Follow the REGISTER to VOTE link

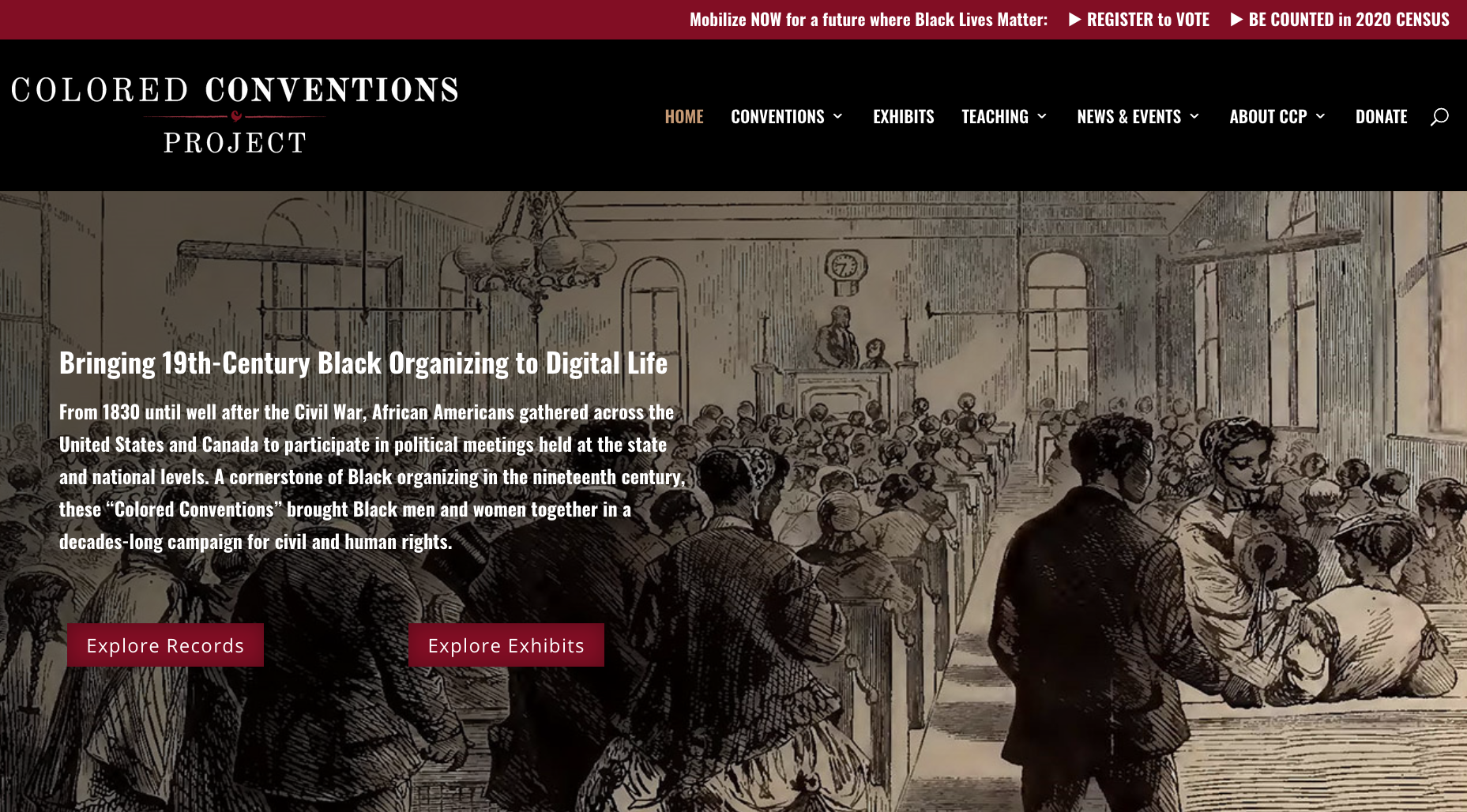click(x=1148, y=20)
